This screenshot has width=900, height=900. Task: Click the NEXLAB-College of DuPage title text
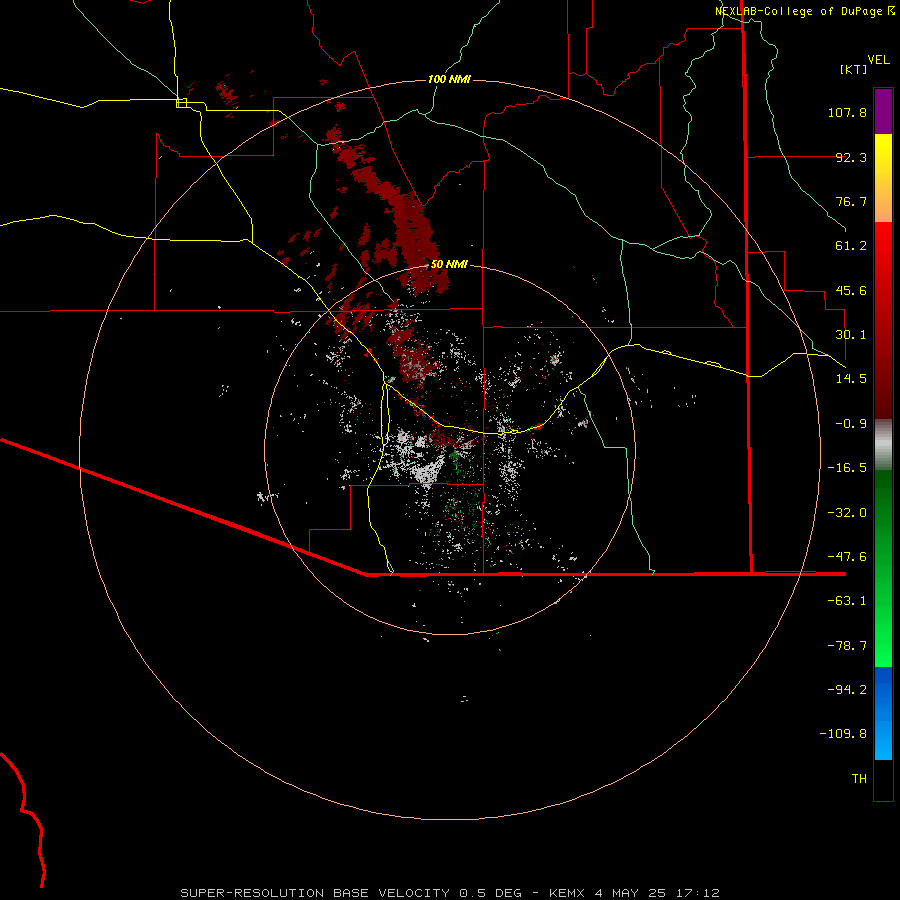point(799,11)
